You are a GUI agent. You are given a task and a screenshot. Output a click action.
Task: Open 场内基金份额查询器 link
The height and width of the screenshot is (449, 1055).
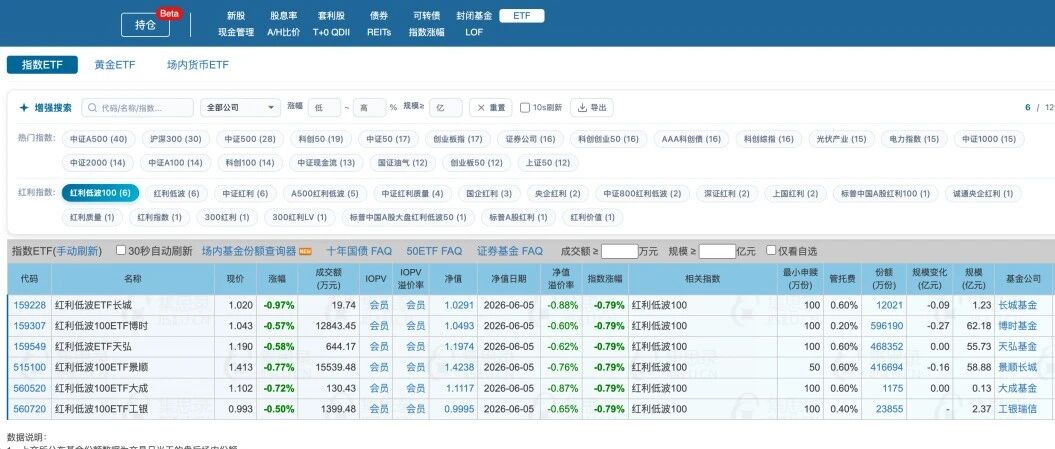[x=249, y=251]
